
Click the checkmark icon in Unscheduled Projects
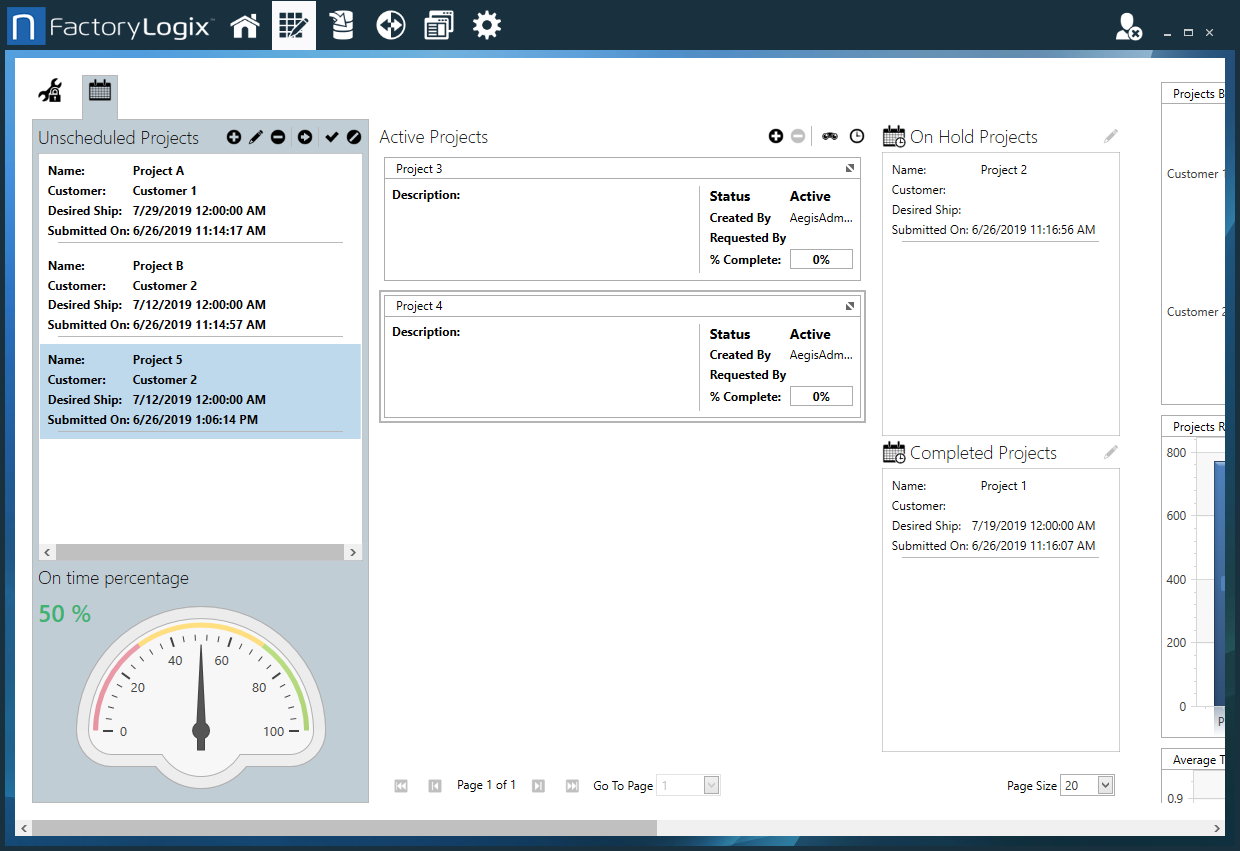click(332, 137)
